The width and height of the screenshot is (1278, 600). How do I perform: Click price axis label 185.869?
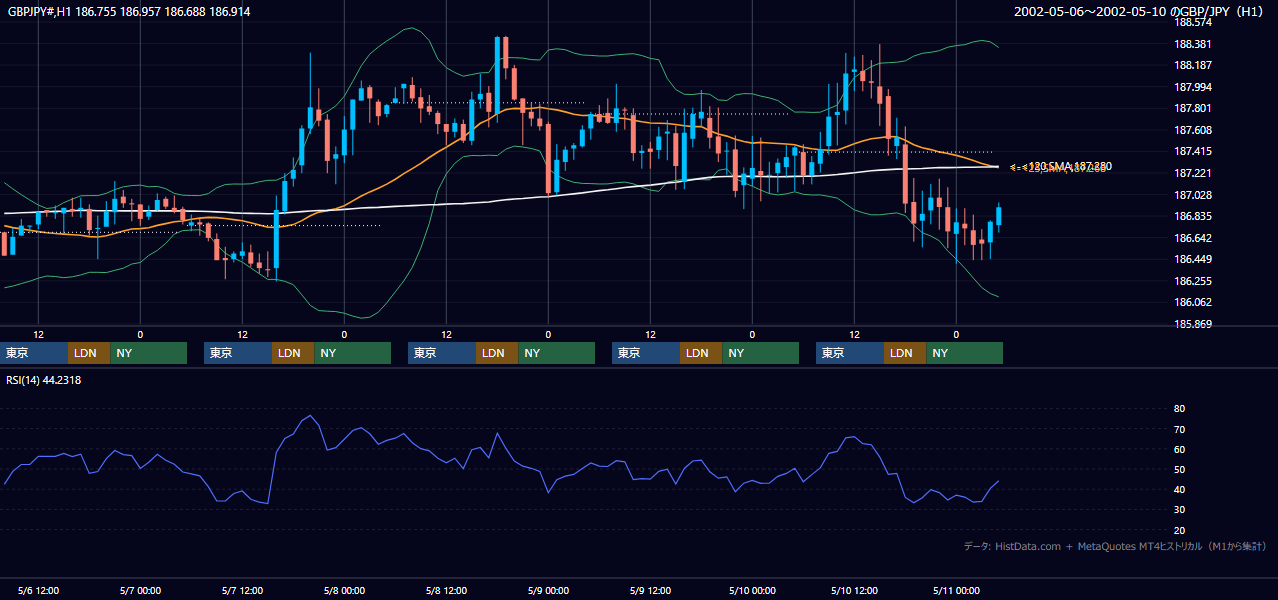1195,324
